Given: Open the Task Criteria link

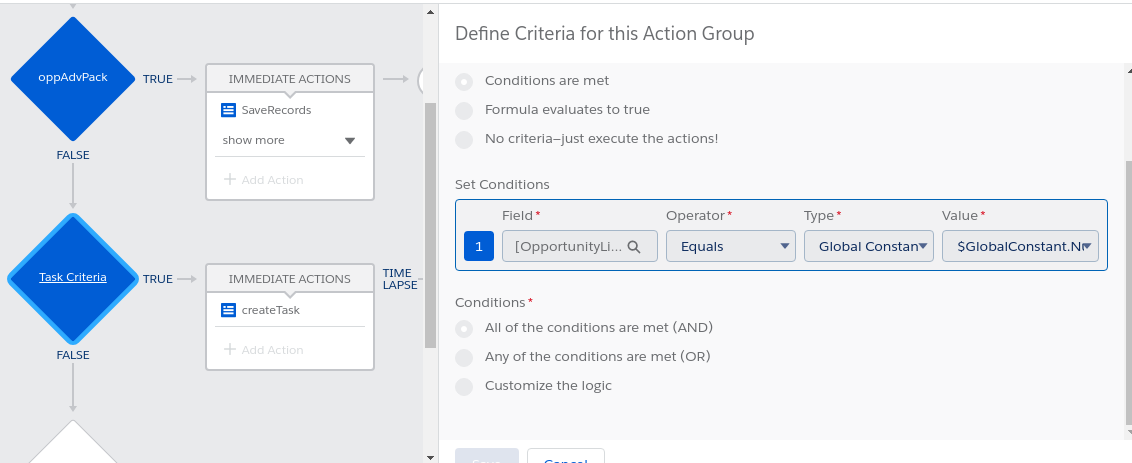Looking at the screenshot, I should click(x=72, y=277).
